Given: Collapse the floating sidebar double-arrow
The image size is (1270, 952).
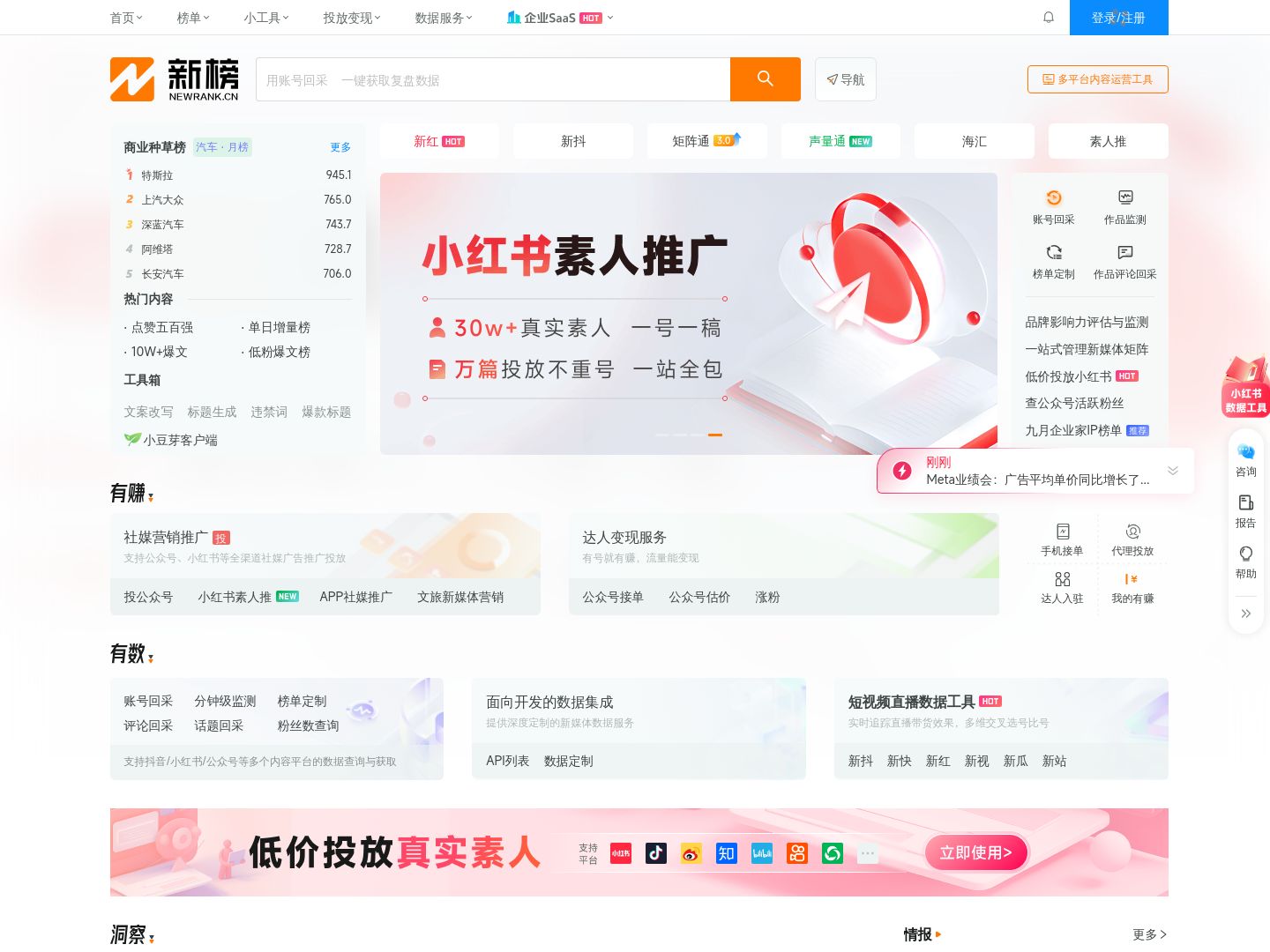Looking at the screenshot, I should pyautogui.click(x=1245, y=614).
